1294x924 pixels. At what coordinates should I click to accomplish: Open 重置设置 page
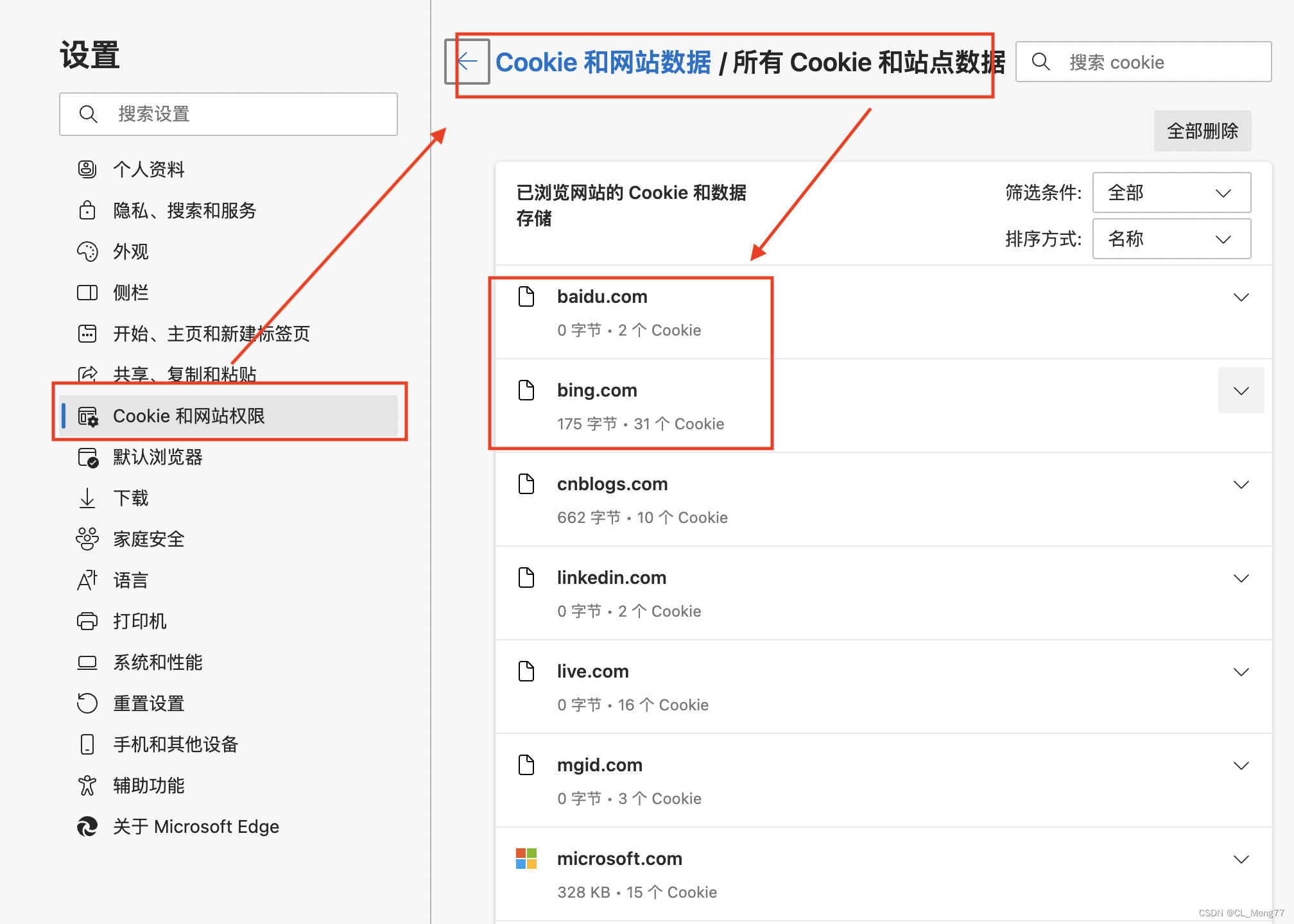[229, 703]
